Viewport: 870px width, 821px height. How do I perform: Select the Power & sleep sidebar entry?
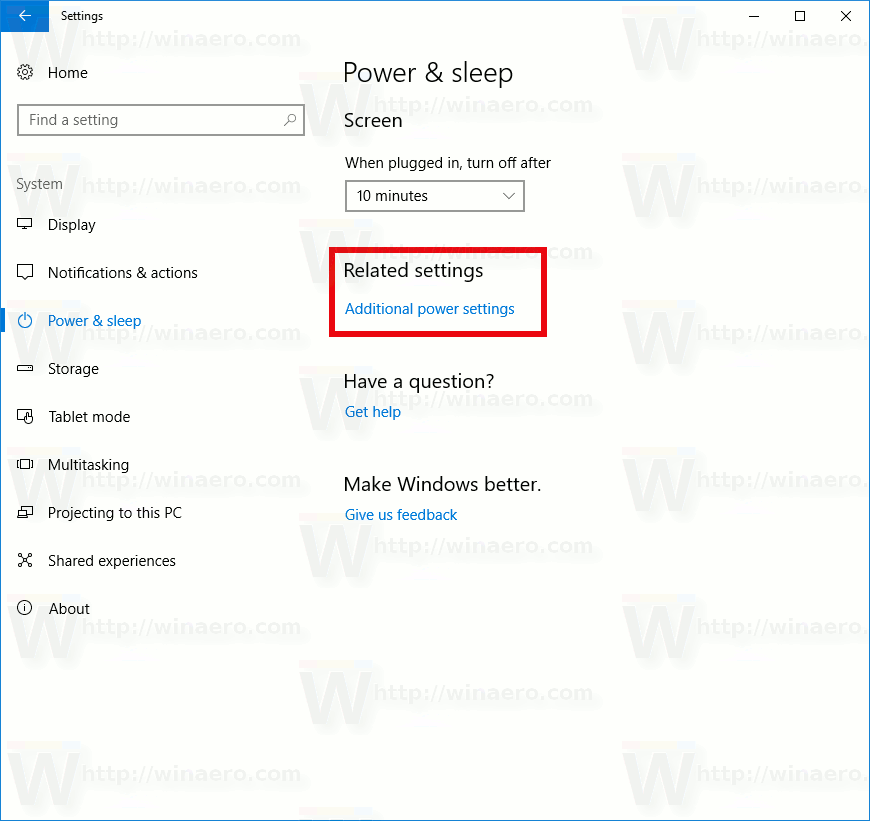(94, 320)
